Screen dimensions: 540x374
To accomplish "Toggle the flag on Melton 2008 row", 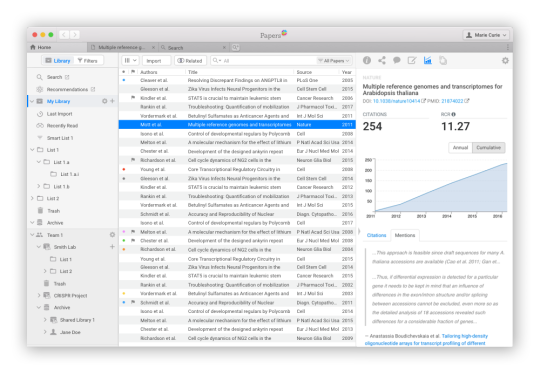I will (x=133, y=232).
